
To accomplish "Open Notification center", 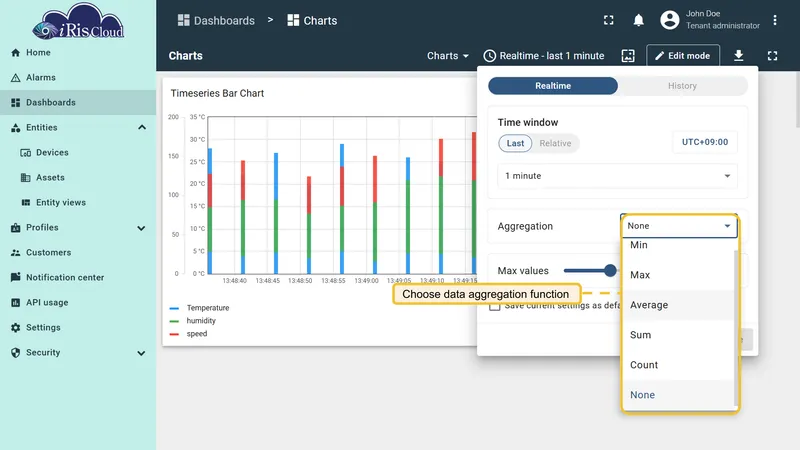I will tap(78, 278).
